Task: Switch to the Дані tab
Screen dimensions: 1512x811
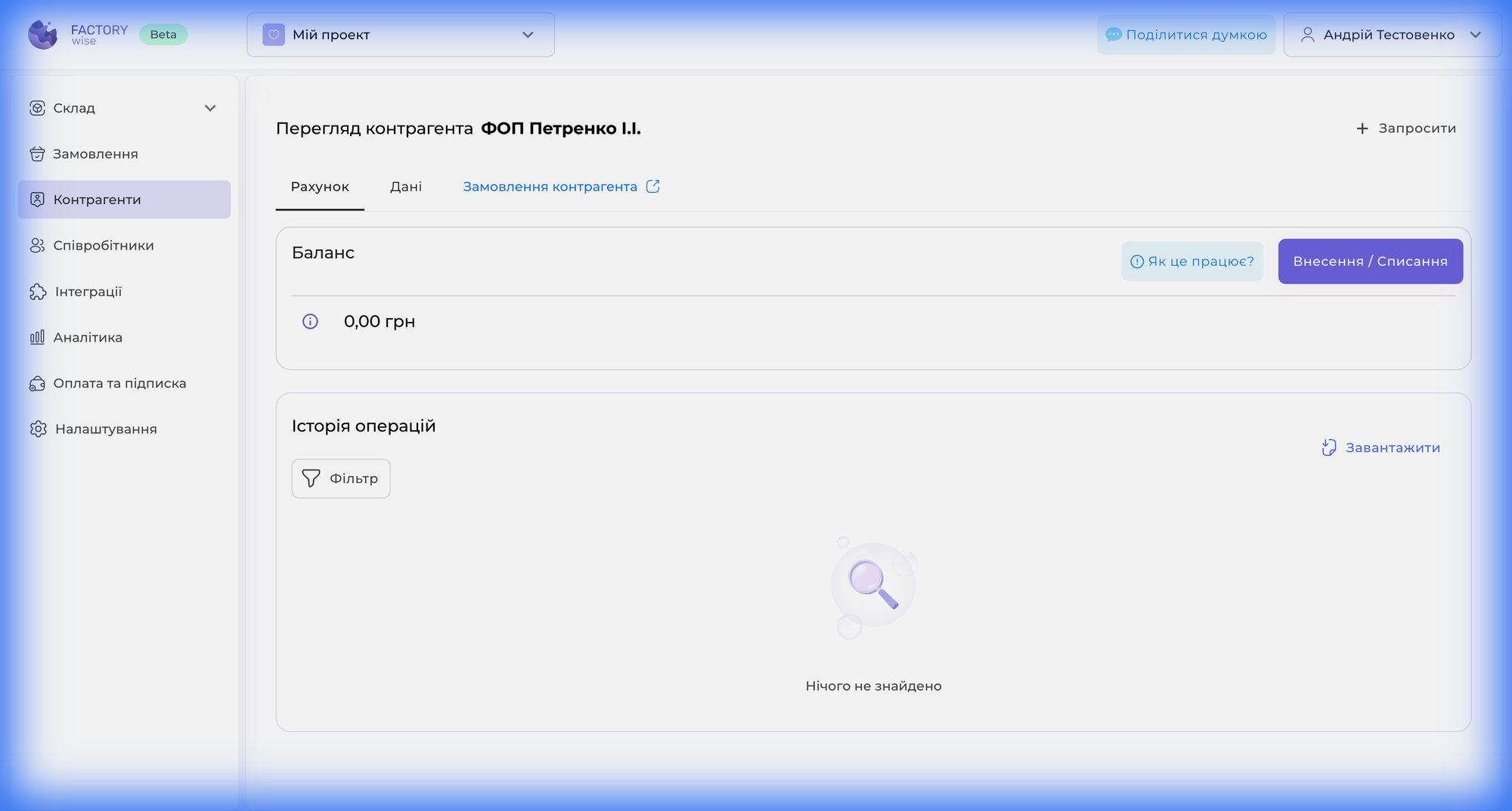Action: (405, 187)
